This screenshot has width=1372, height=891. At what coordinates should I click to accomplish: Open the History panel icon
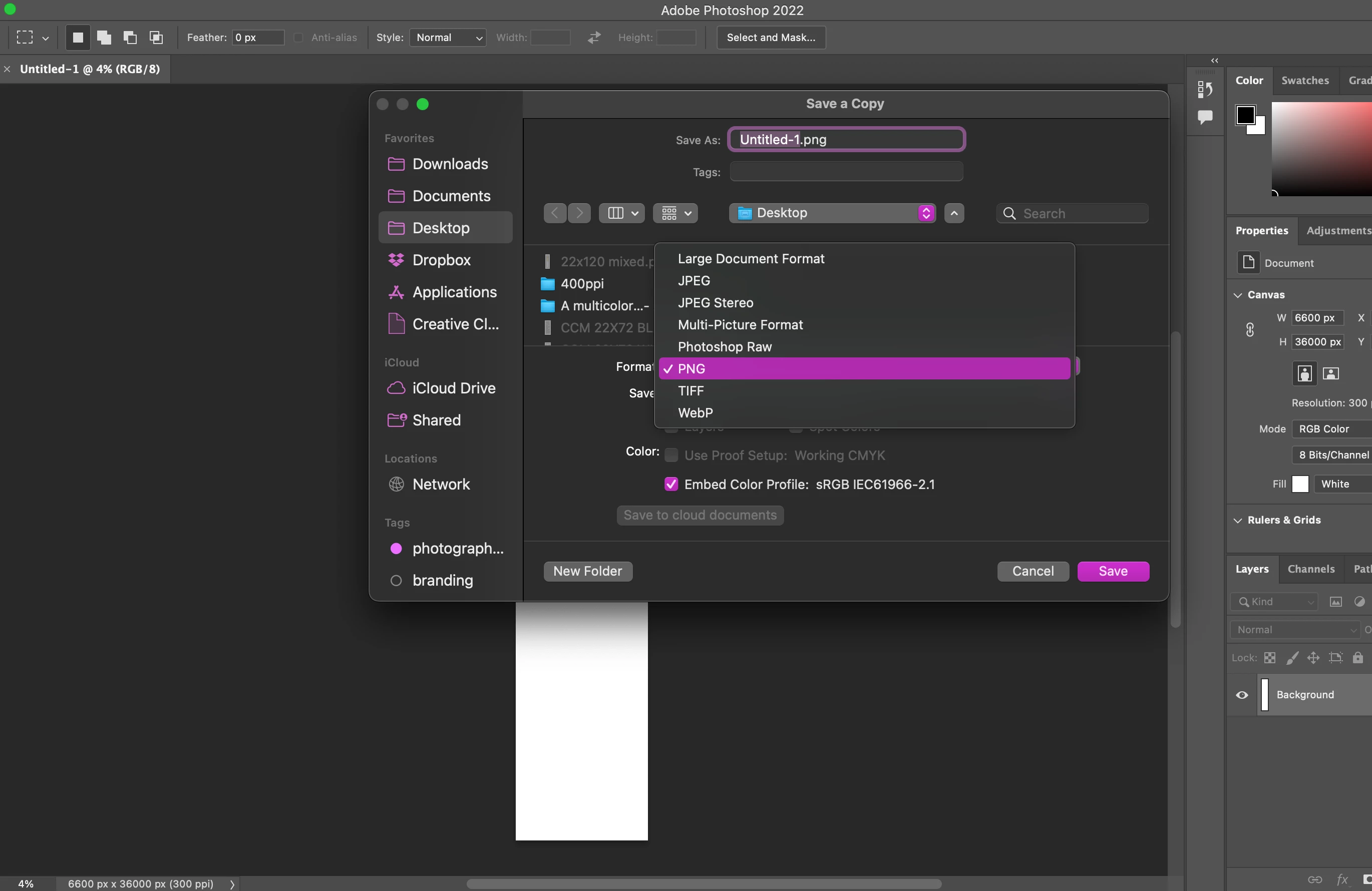(x=1205, y=89)
